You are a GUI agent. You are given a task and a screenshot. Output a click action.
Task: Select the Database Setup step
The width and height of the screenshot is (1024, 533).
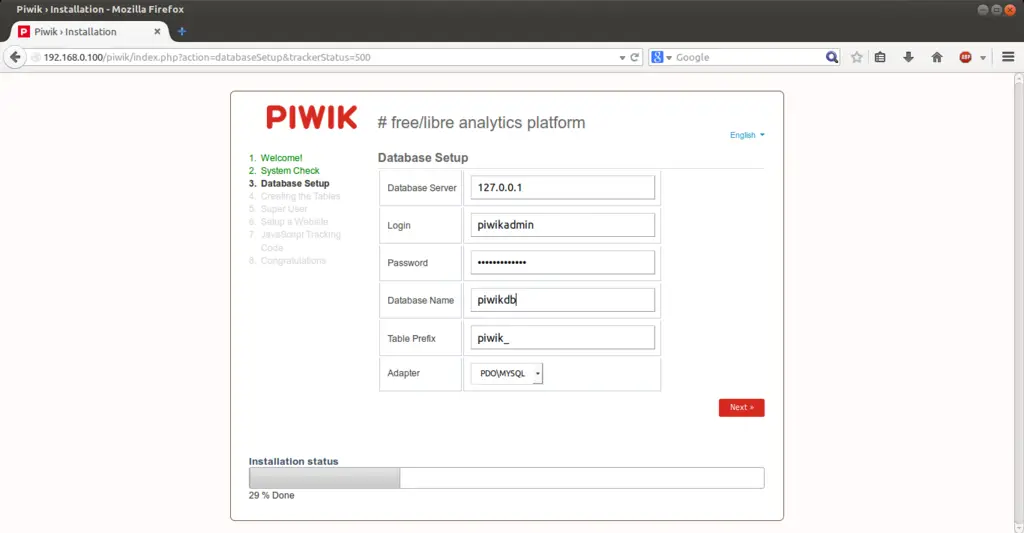[x=295, y=184]
